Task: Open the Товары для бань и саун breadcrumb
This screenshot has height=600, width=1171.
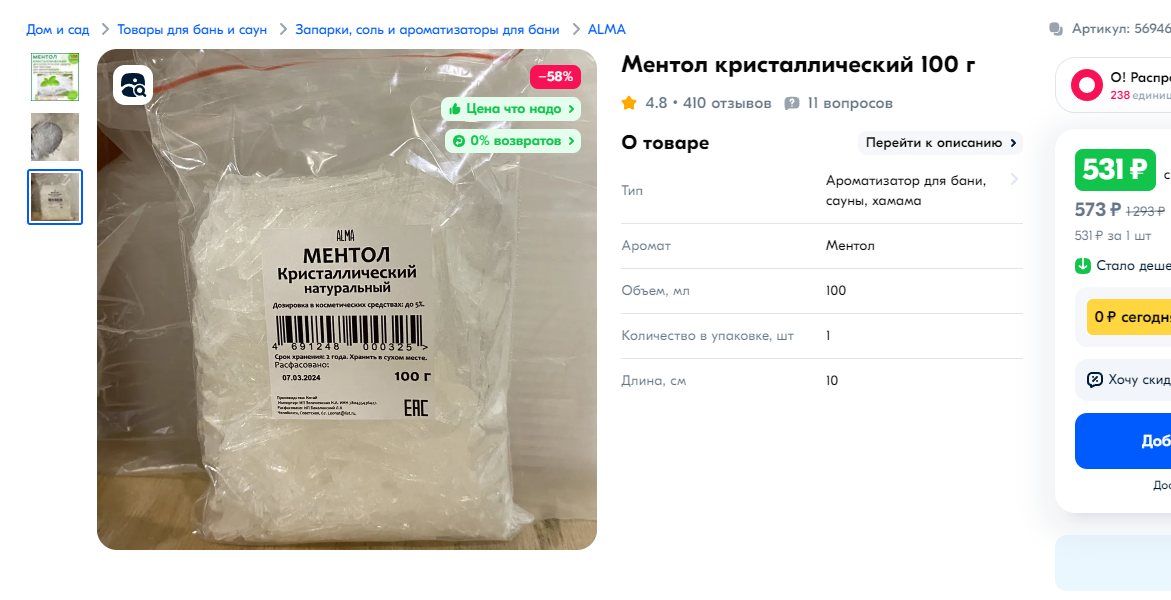Action: [192, 30]
